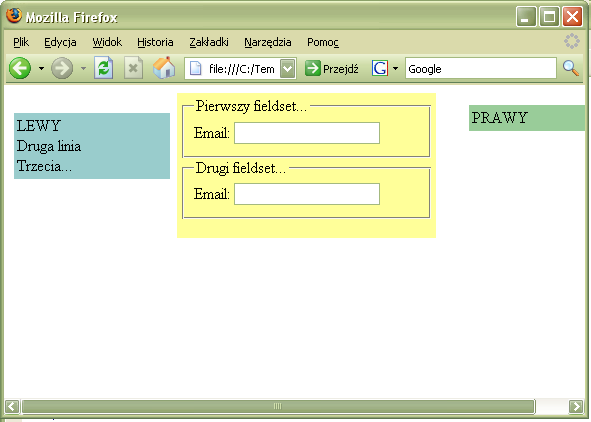
Task: Open the Historia menu
Action: point(155,42)
